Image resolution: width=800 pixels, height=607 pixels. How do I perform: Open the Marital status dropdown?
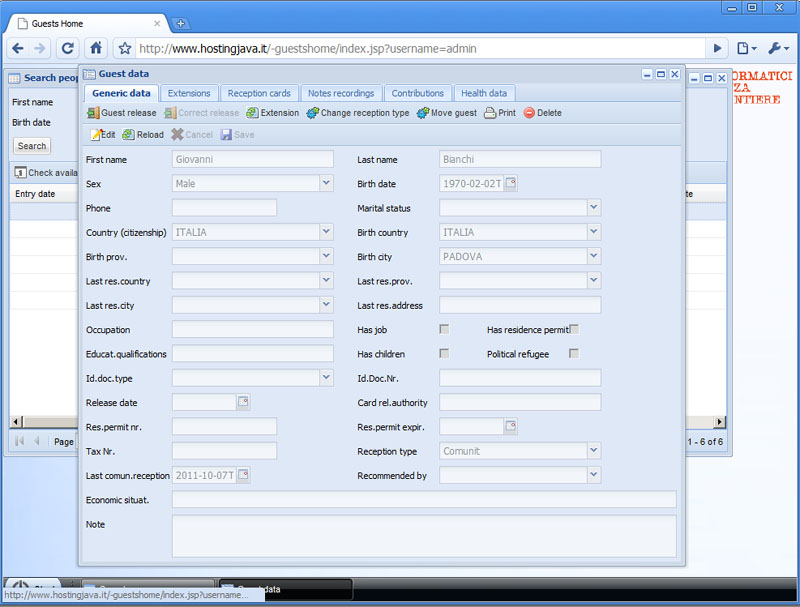click(594, 208)
